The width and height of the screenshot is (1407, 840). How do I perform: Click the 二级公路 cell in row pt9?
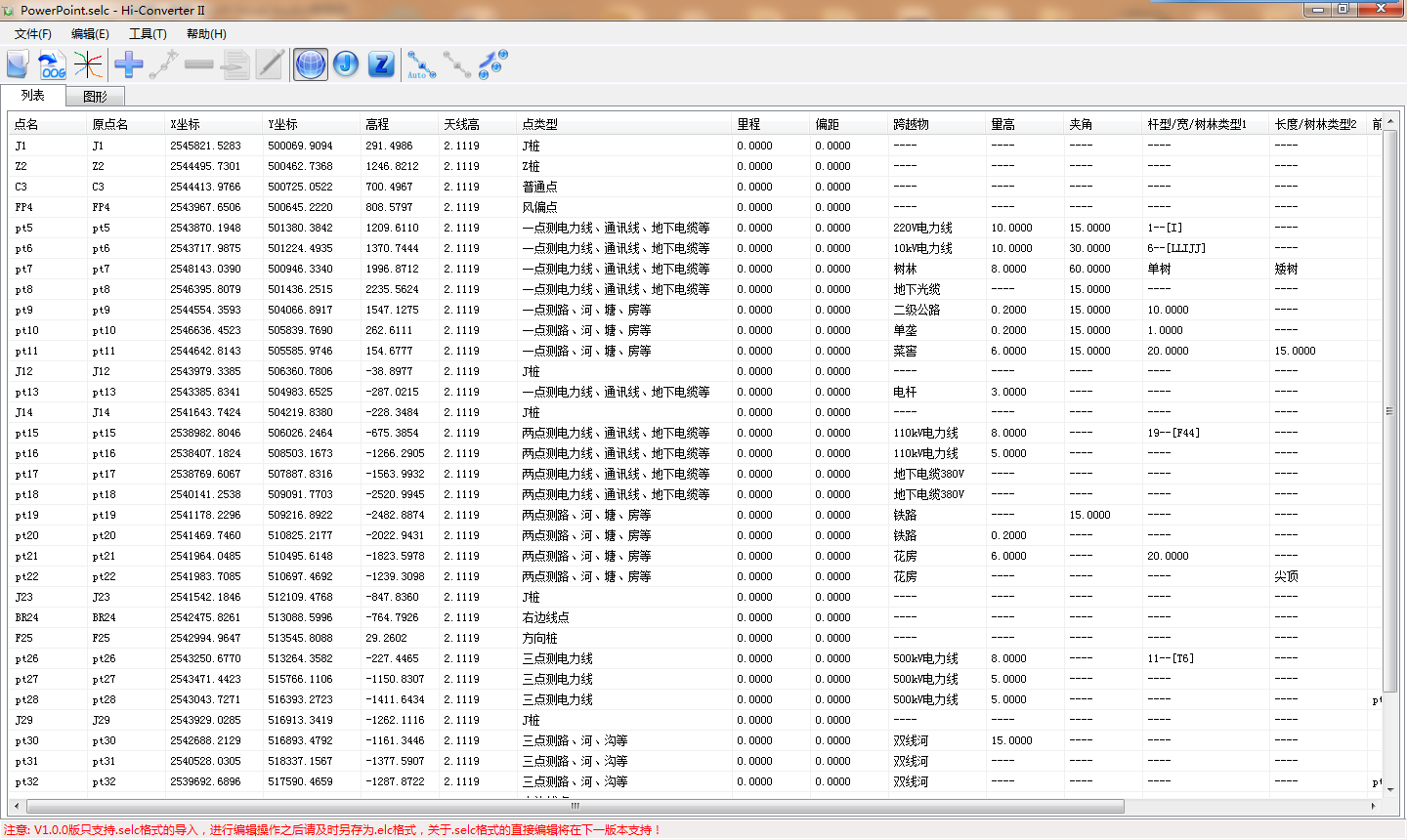(917, 310)
